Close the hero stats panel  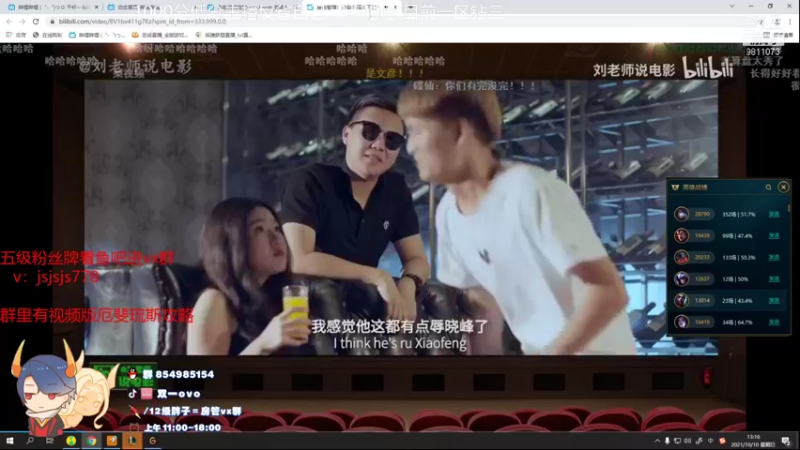783,187
